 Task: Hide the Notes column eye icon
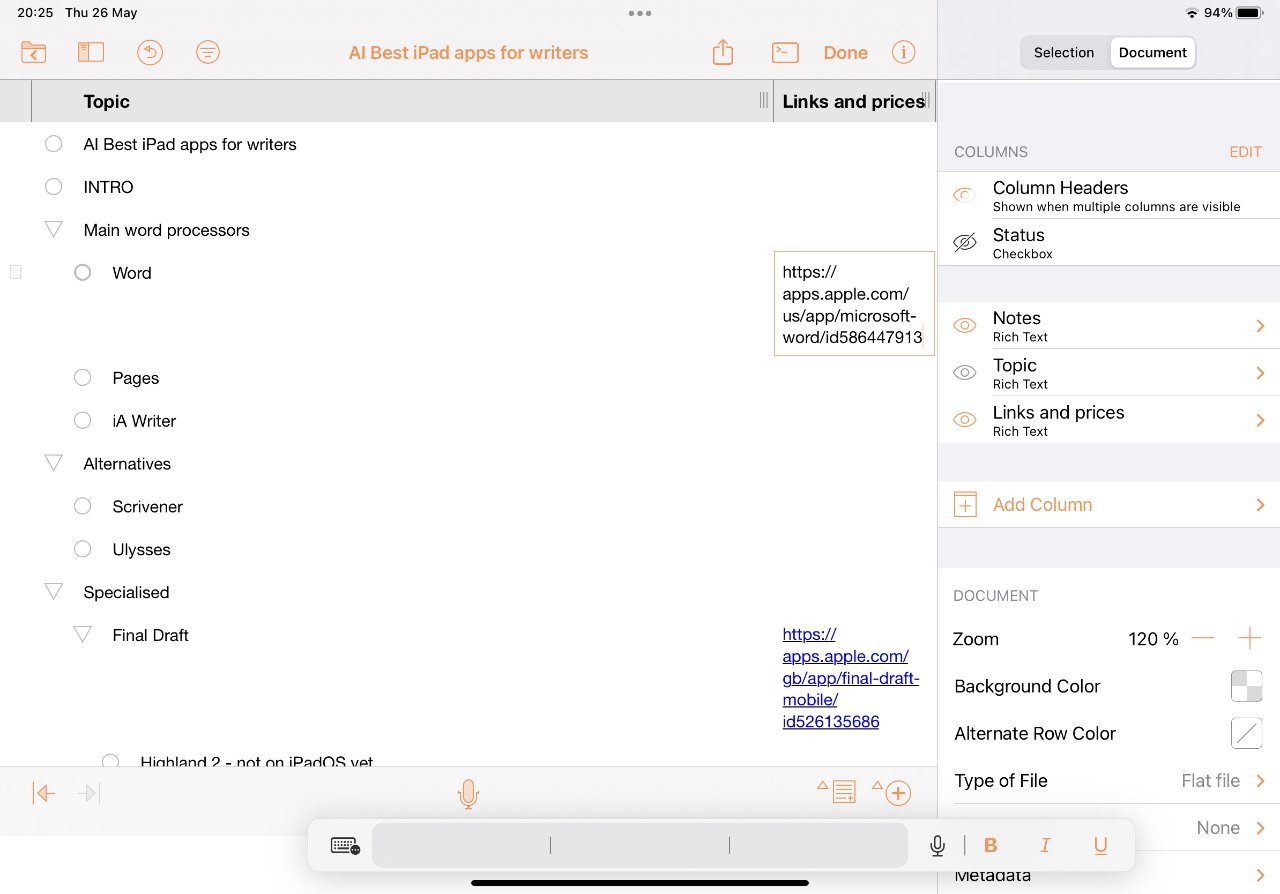point(964,326)
